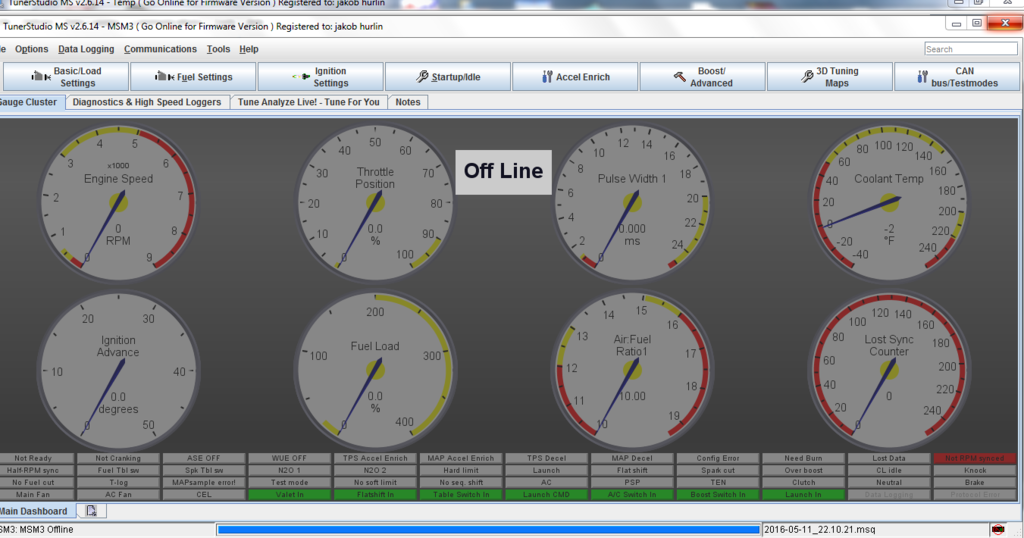Click the Spark cut indicator
Viewport: 1024px width, 538px height.
718,470
